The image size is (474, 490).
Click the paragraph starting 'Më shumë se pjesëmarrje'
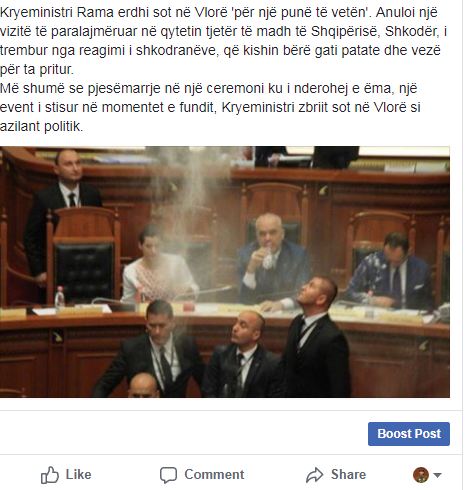pos(210,107)
